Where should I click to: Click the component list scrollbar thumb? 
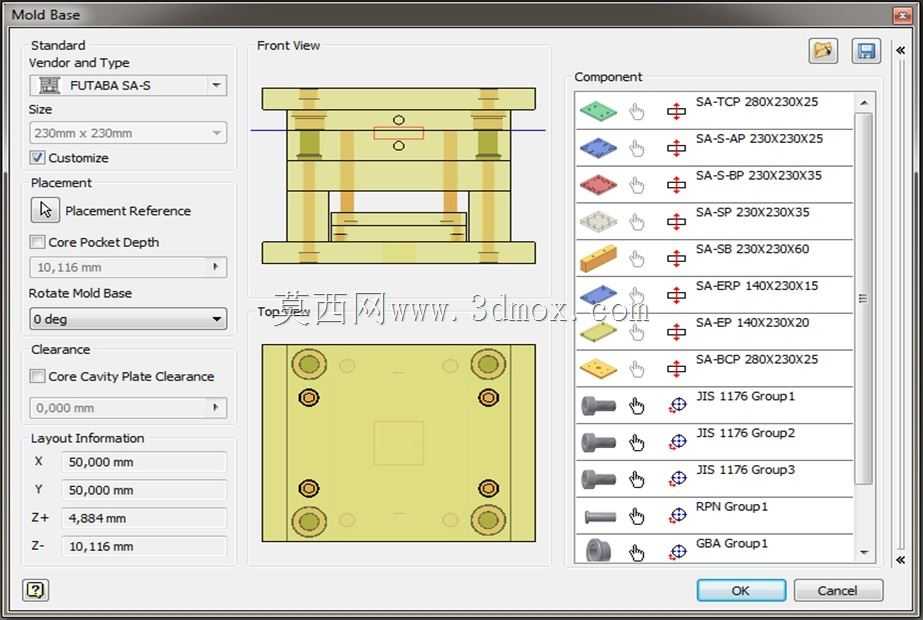[864, 298]
